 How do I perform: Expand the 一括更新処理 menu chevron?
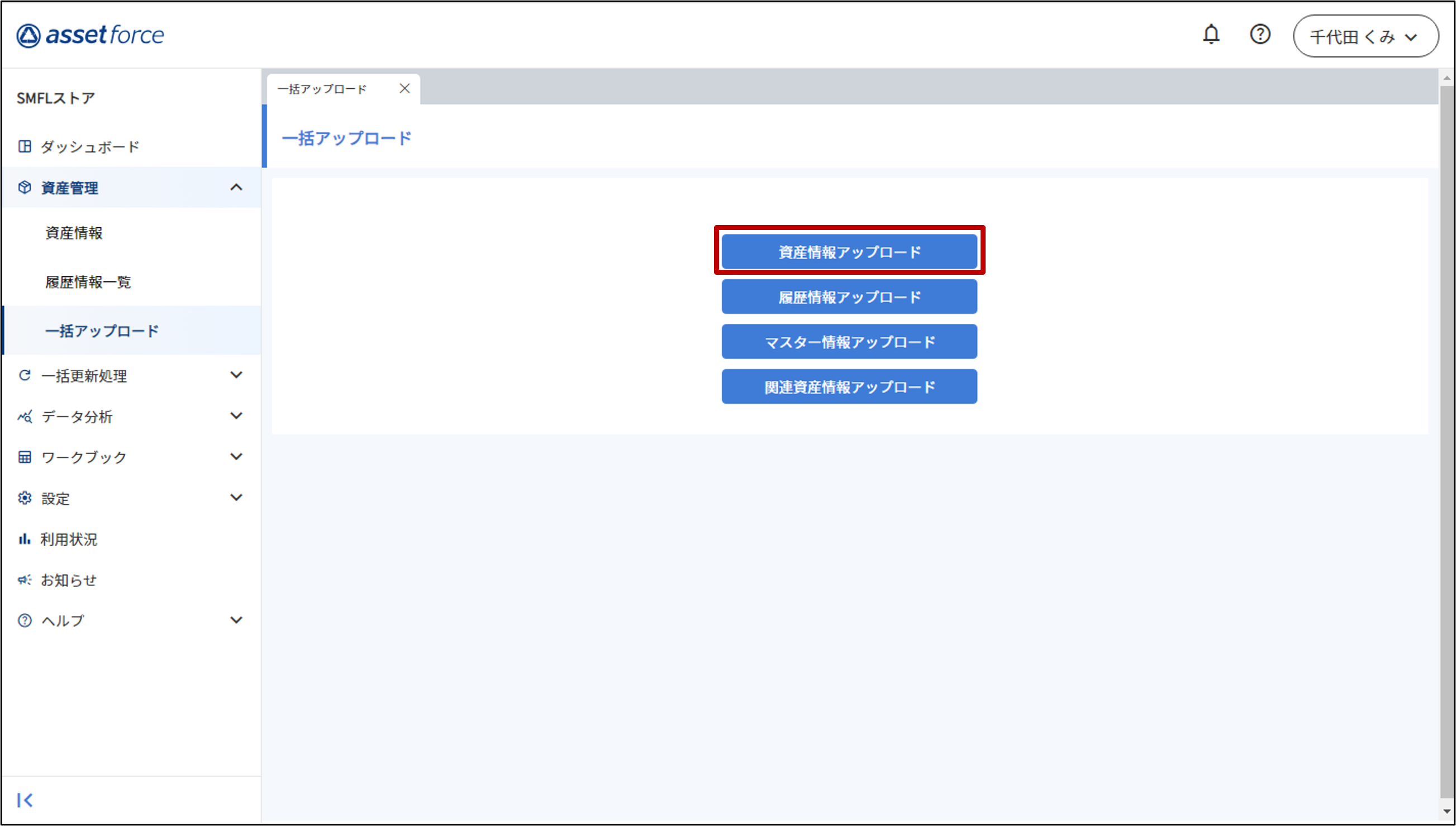pos(236,375)
